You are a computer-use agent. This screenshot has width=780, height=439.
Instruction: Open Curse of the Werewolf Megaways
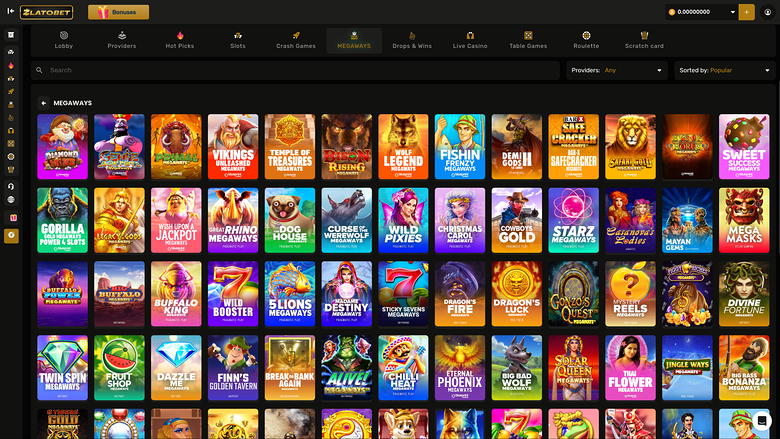(347, 220)
